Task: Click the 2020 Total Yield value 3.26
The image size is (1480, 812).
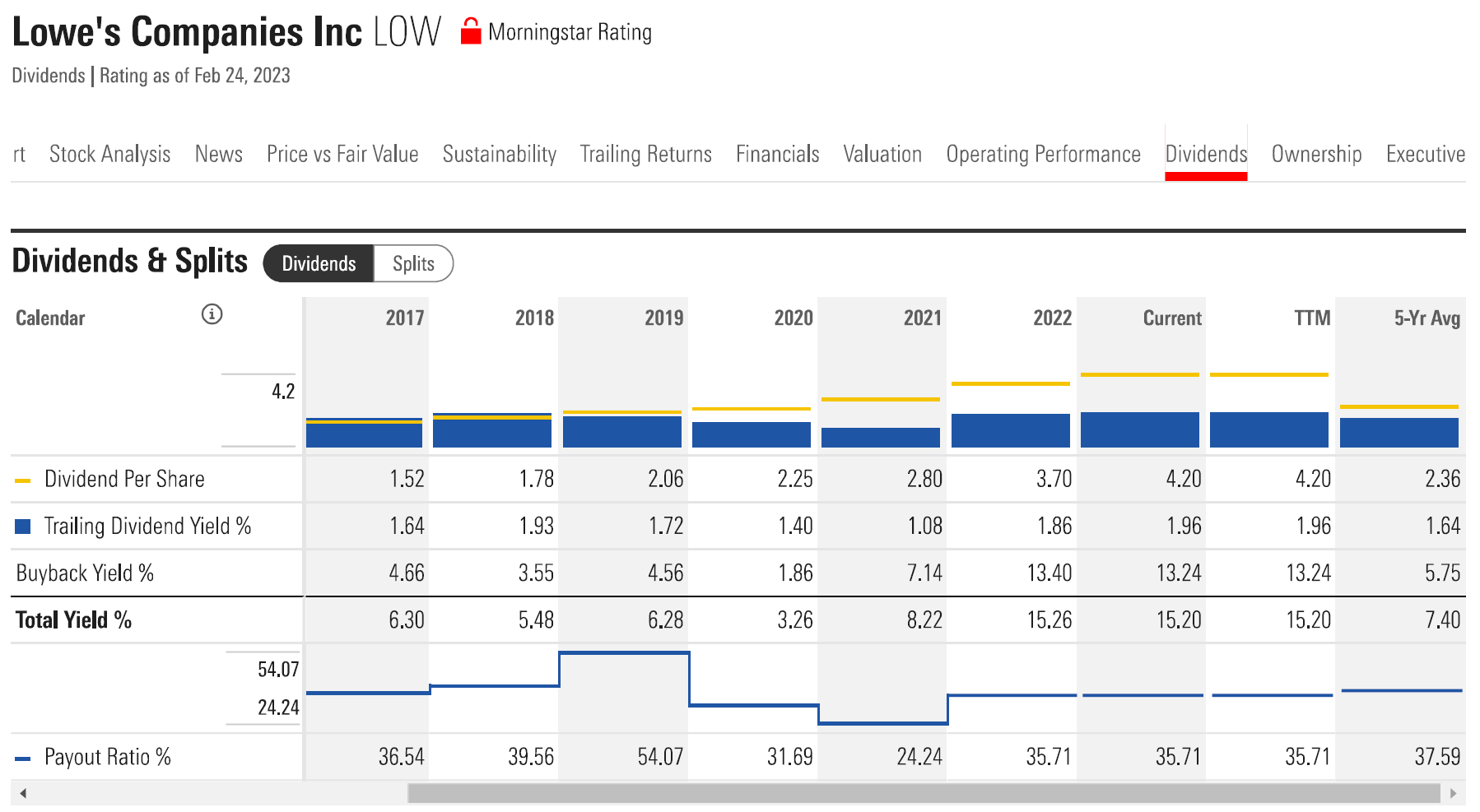Action: coord(794,620)
